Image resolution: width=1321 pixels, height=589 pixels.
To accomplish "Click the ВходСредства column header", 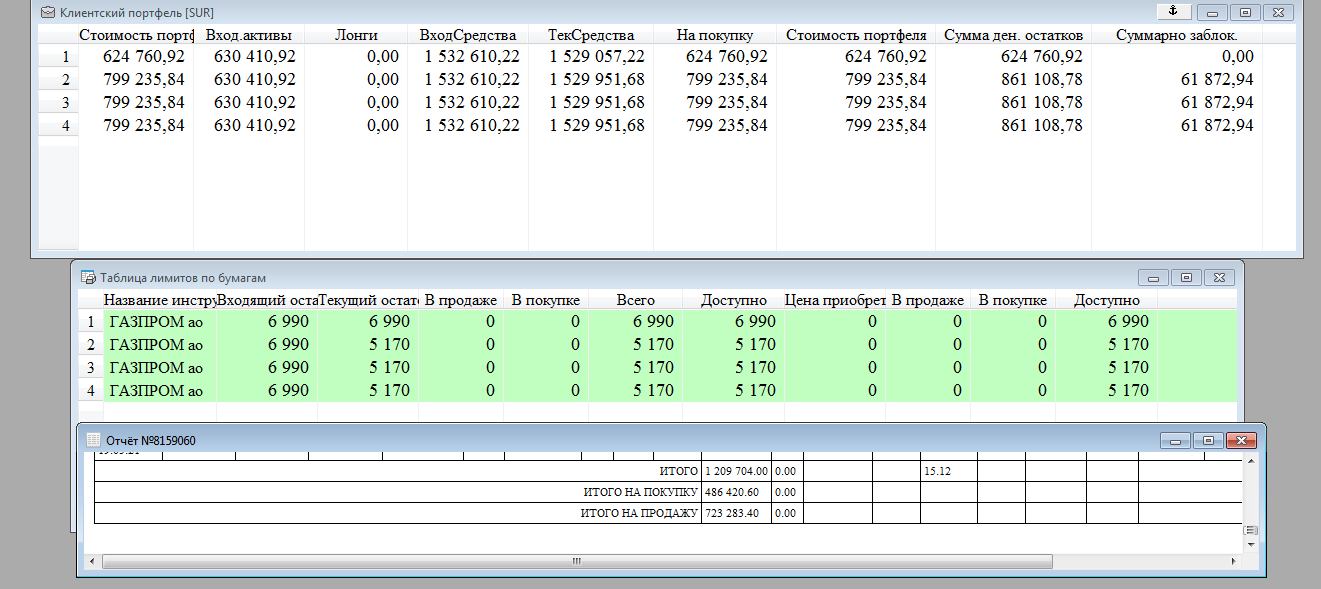I will pyautogui.click(x=468, y=35).
